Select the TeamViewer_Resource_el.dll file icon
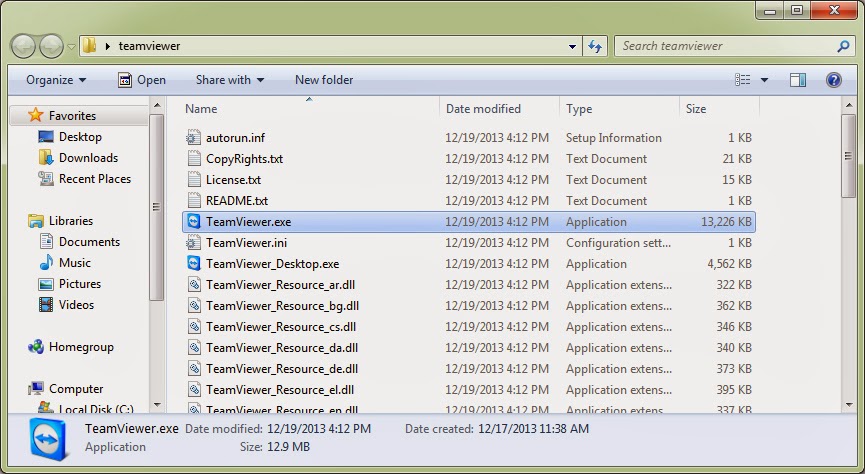The height and width of the screenshot is (474, 865). coord(194,389)
